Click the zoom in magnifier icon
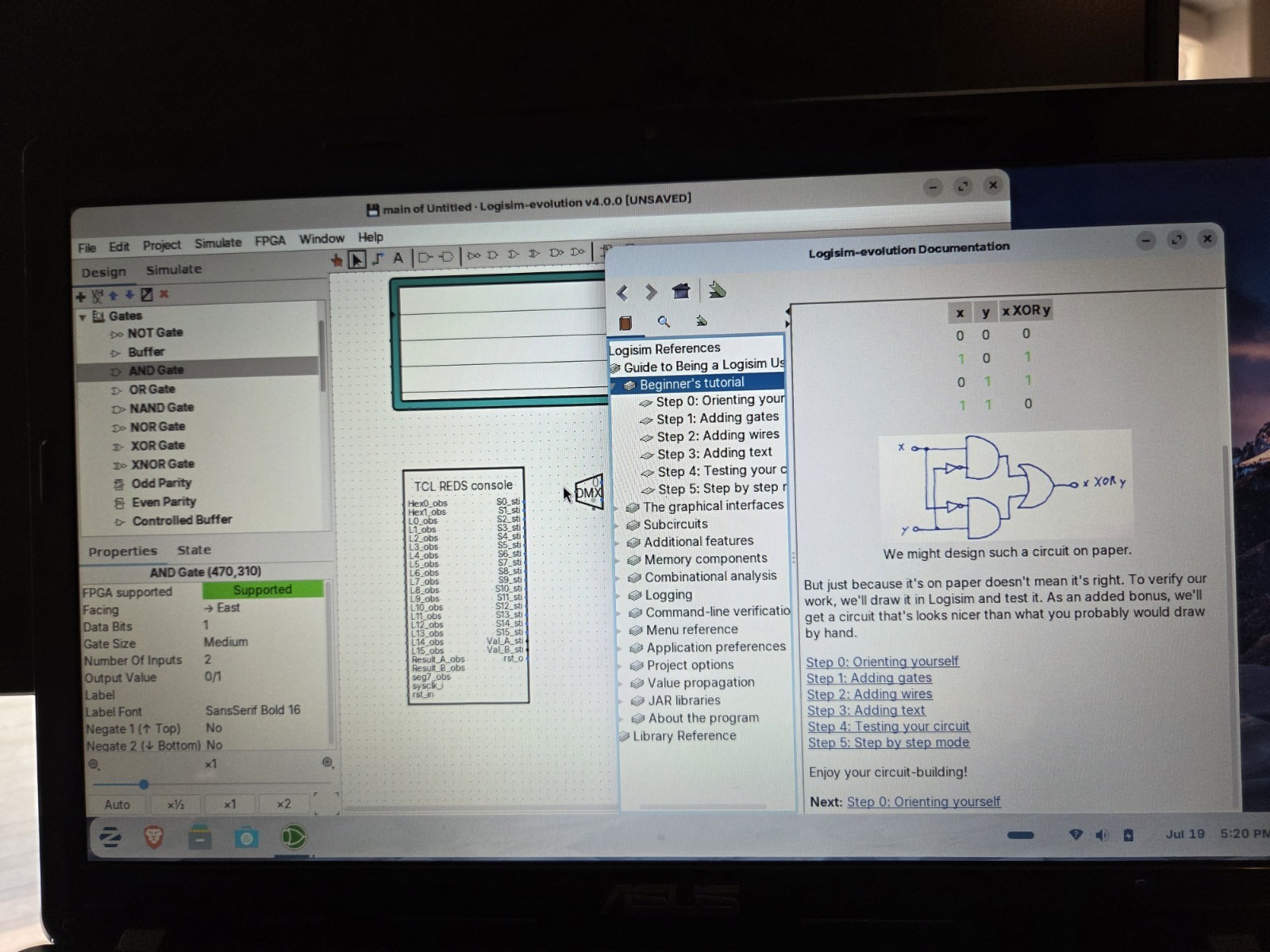This screenshot has width=1270, height=952. tap(328, 762)
